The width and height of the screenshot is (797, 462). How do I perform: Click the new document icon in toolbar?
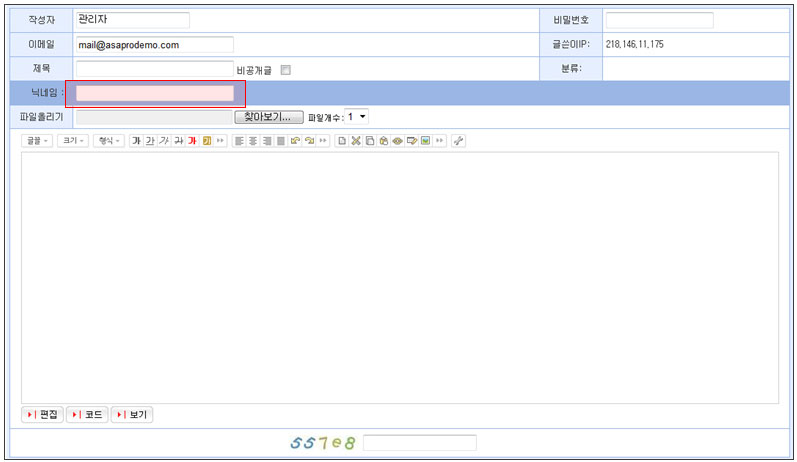(x=341, y=141)
